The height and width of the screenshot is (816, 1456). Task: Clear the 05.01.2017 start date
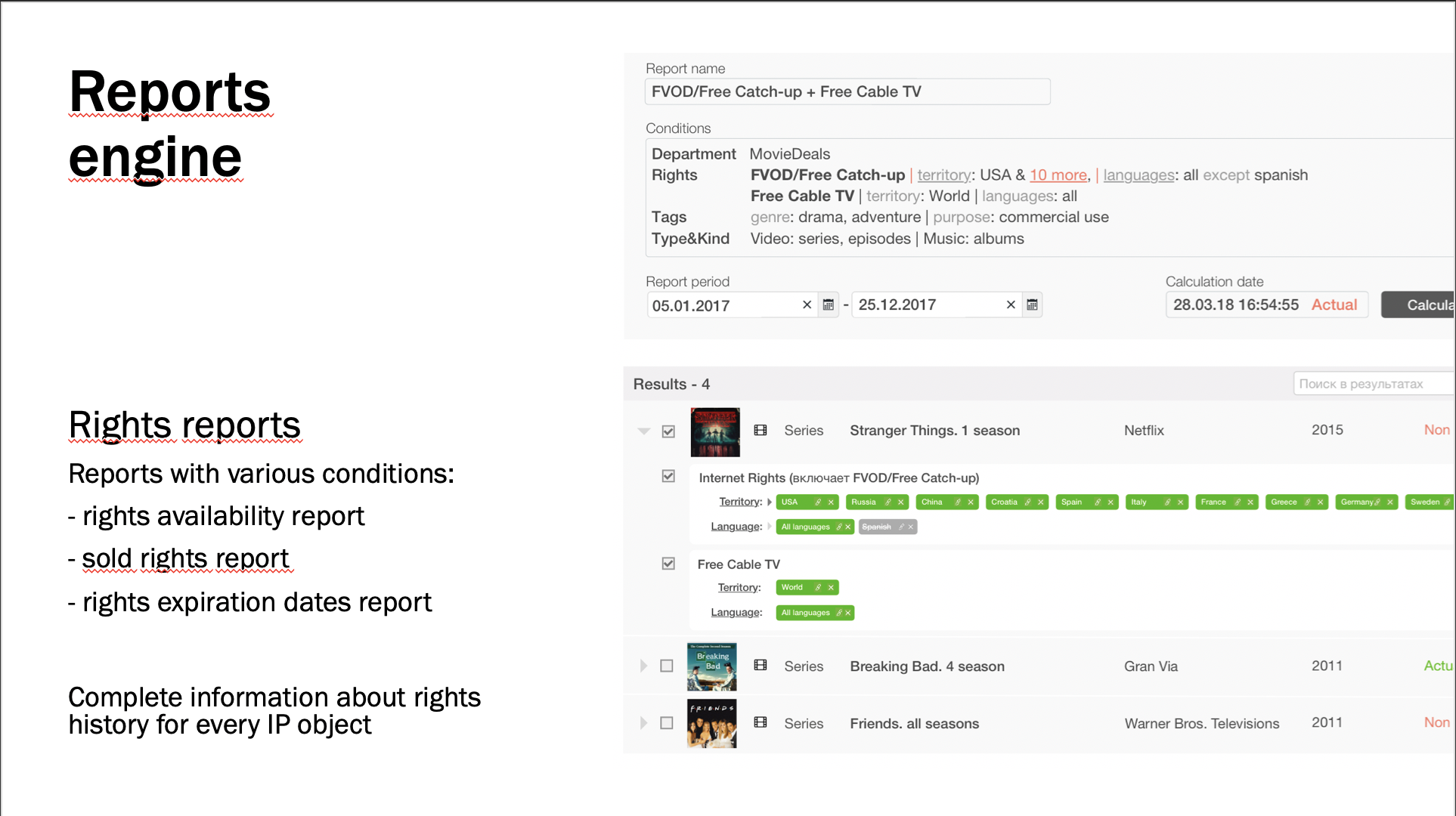pyautogui.click(x=807, y=305)
